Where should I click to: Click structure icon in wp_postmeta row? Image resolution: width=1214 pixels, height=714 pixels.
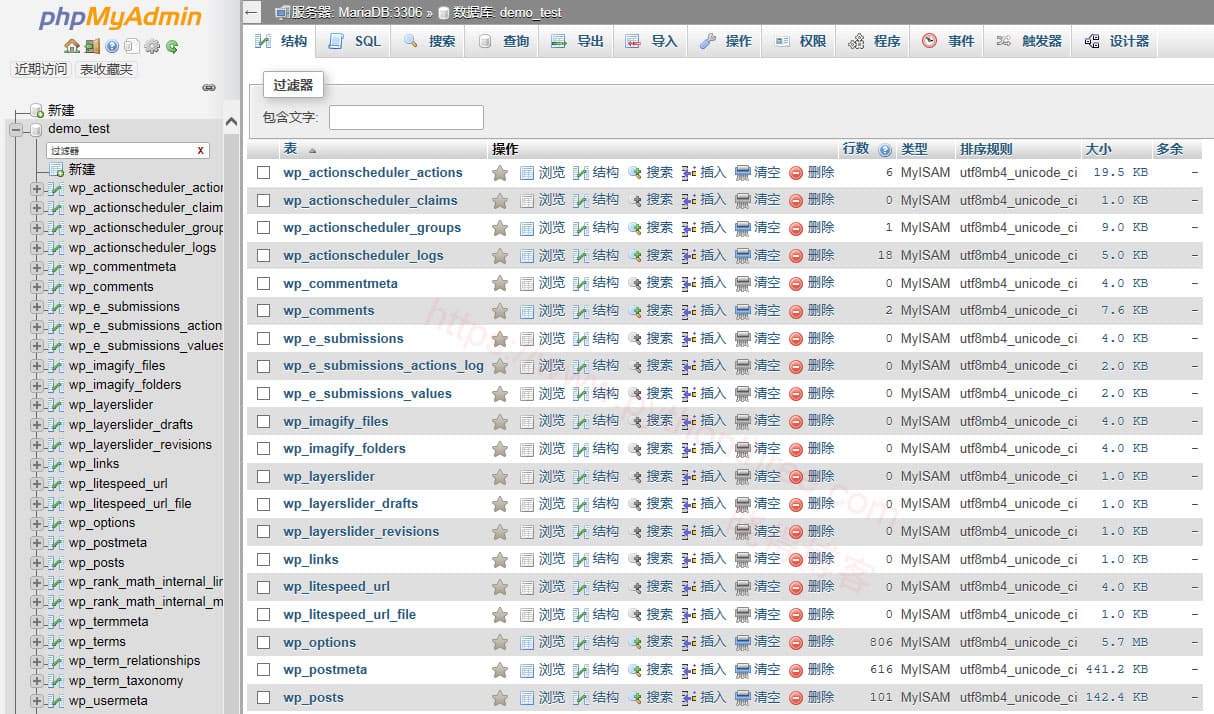(581, 670)
